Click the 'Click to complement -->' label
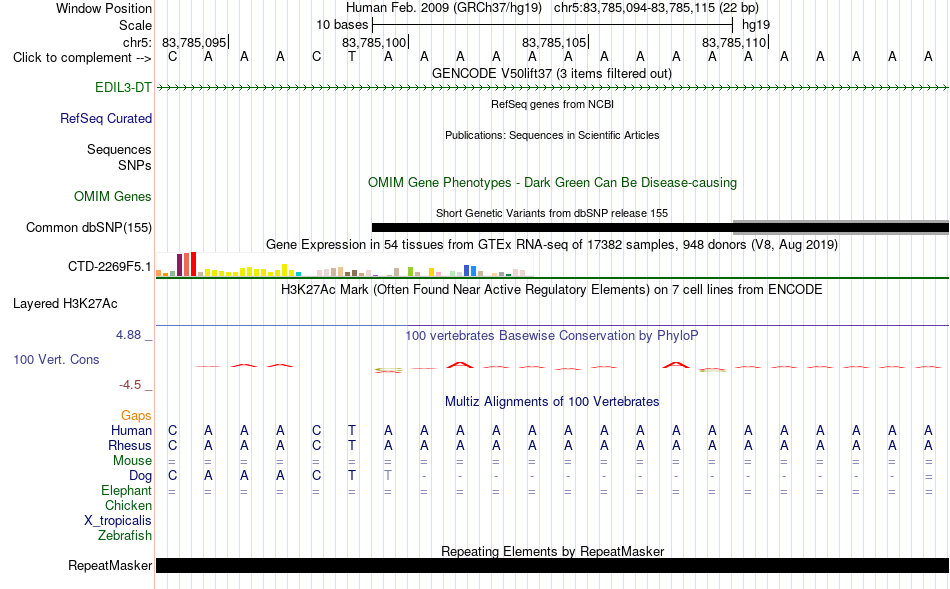 [x=82, y=58]
